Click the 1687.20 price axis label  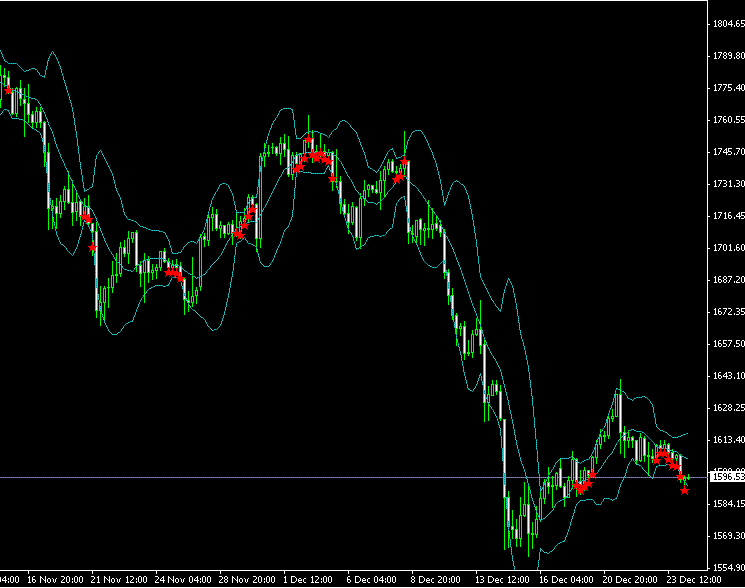click(729, 280)
